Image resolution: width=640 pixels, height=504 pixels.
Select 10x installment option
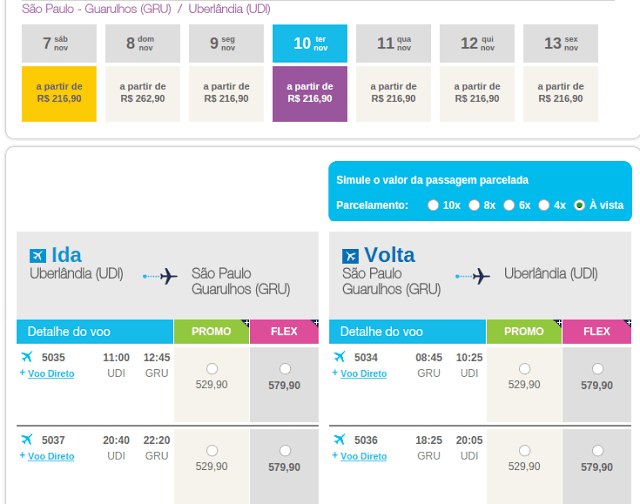coord(433,205)
